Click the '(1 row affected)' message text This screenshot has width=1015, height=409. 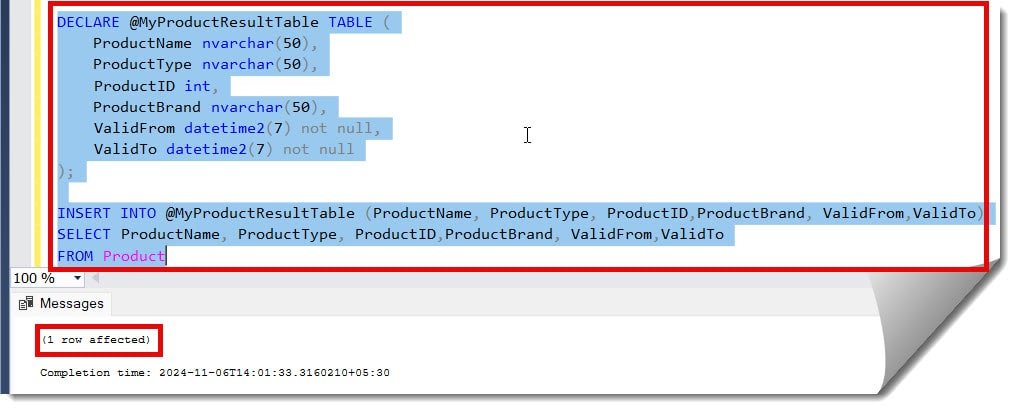coord(96,340)
